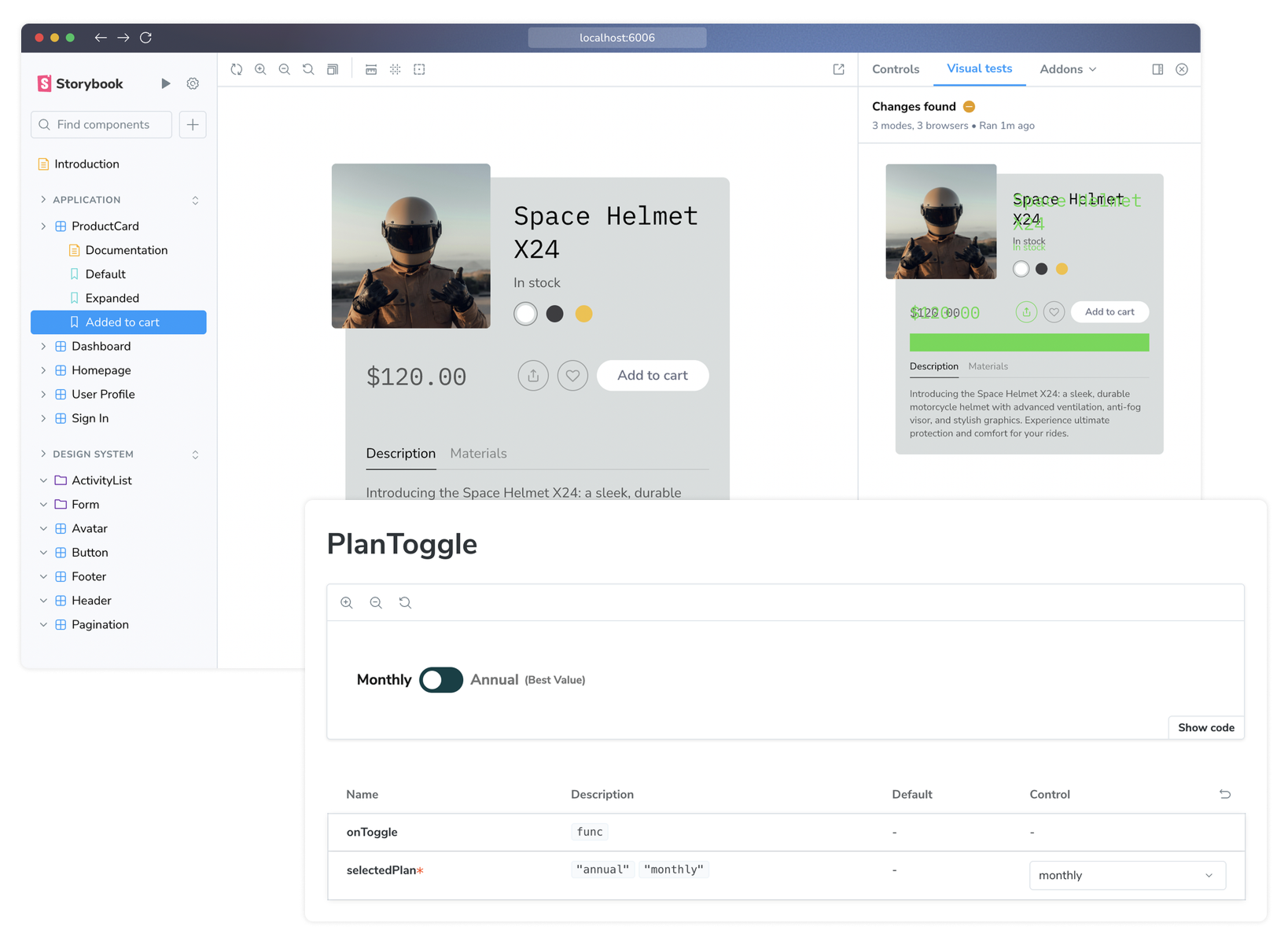Choose the white color swatch
Screen dimensions: 1288x945
pyautogui.click(x=525, y=314)
